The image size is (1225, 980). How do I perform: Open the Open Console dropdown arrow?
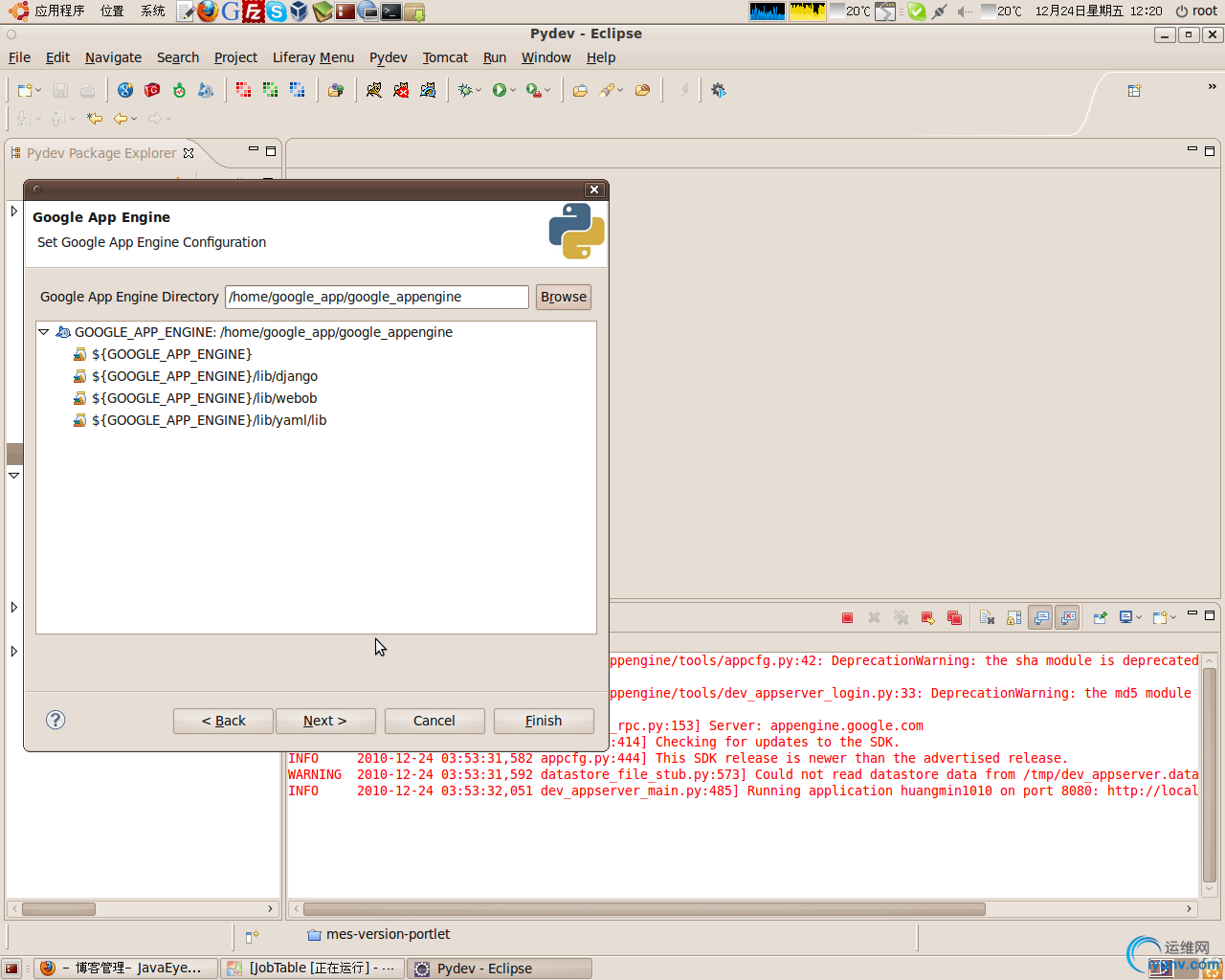1173,618
